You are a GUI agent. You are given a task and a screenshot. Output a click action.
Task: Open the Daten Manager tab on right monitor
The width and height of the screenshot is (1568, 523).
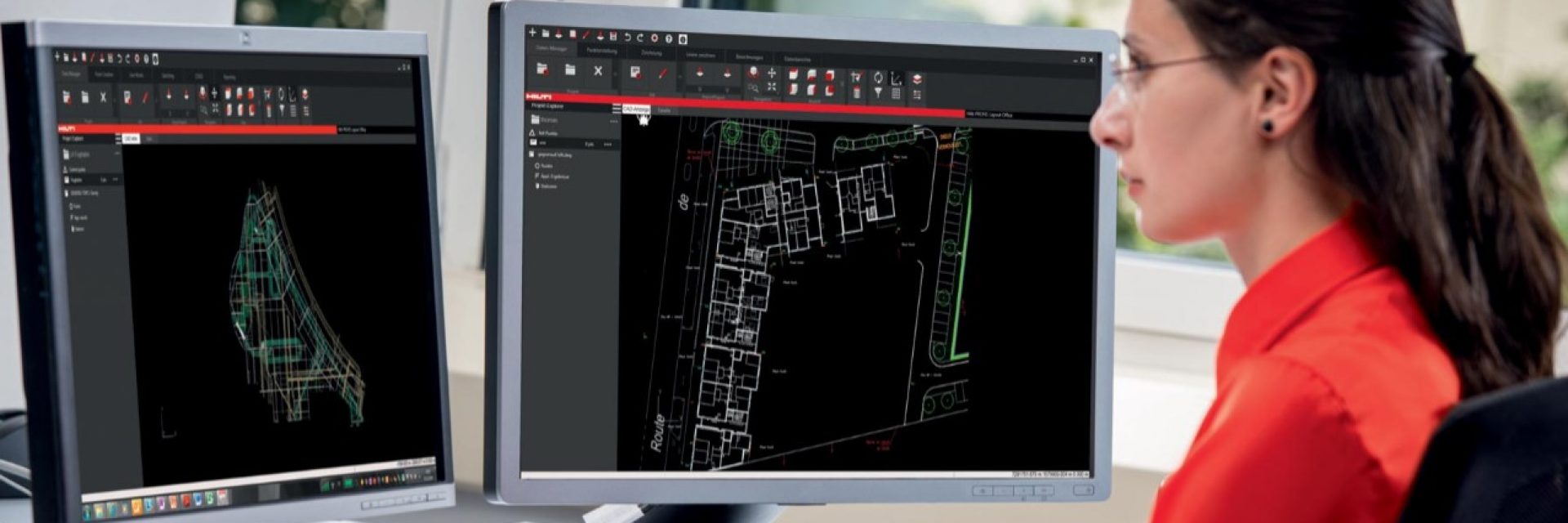[x=551, y=48]
